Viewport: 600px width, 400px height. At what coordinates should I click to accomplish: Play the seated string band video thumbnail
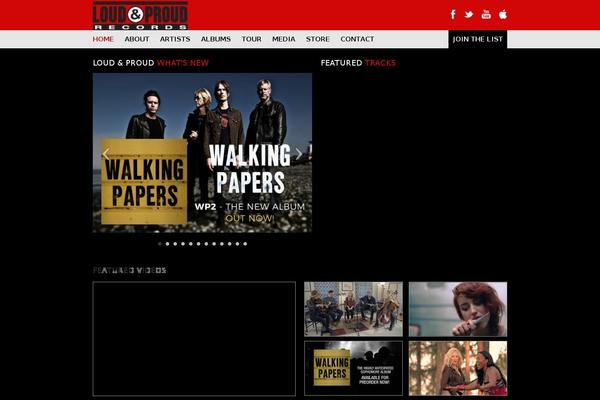pyautogui.click(x=353, y=309)
